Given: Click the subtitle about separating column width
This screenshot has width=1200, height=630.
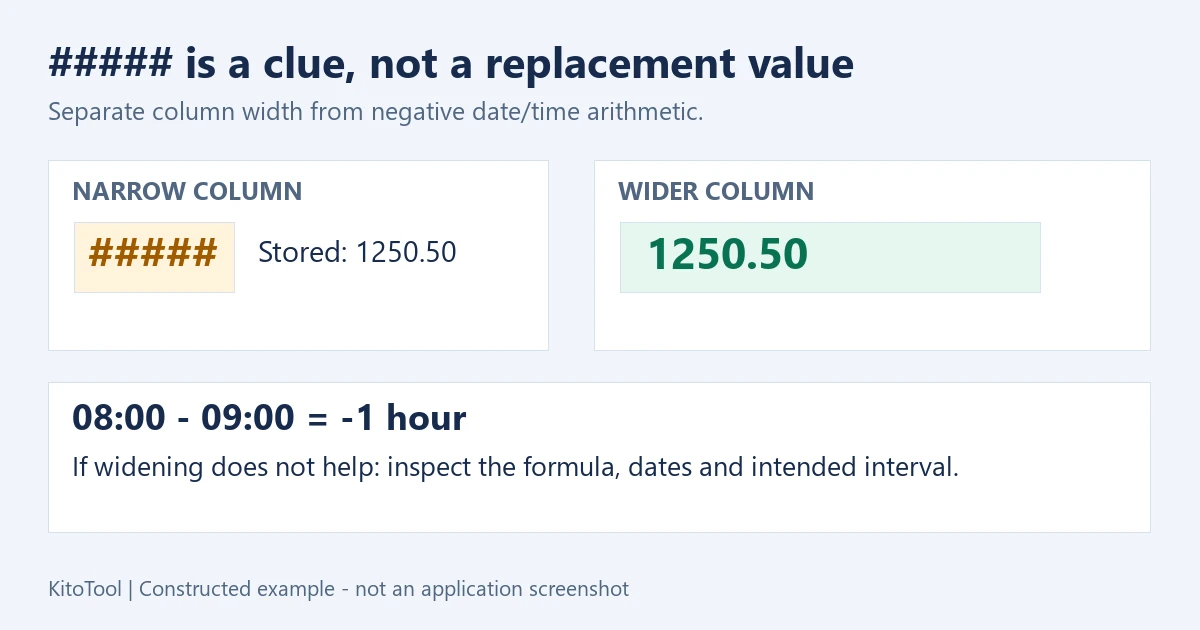Looking at the screenshot, I should tap(376, 112).
